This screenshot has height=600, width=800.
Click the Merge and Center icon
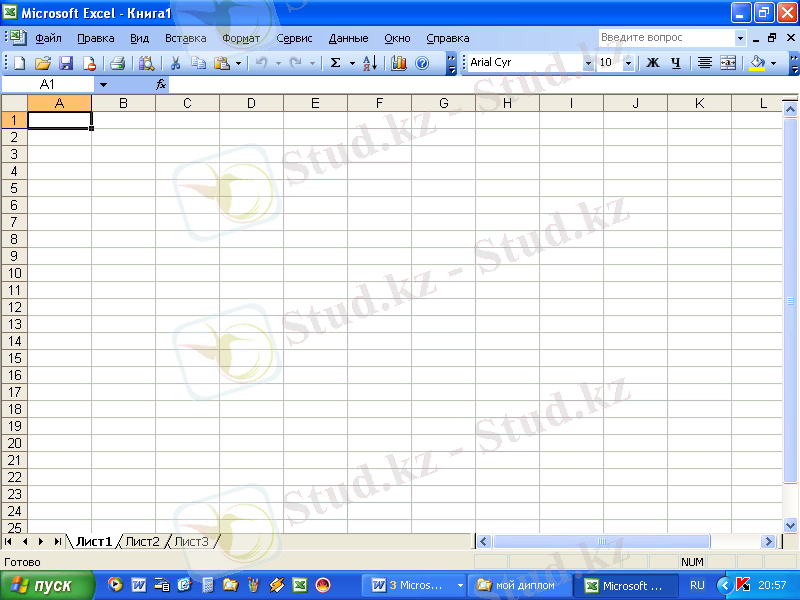point(728,63)
